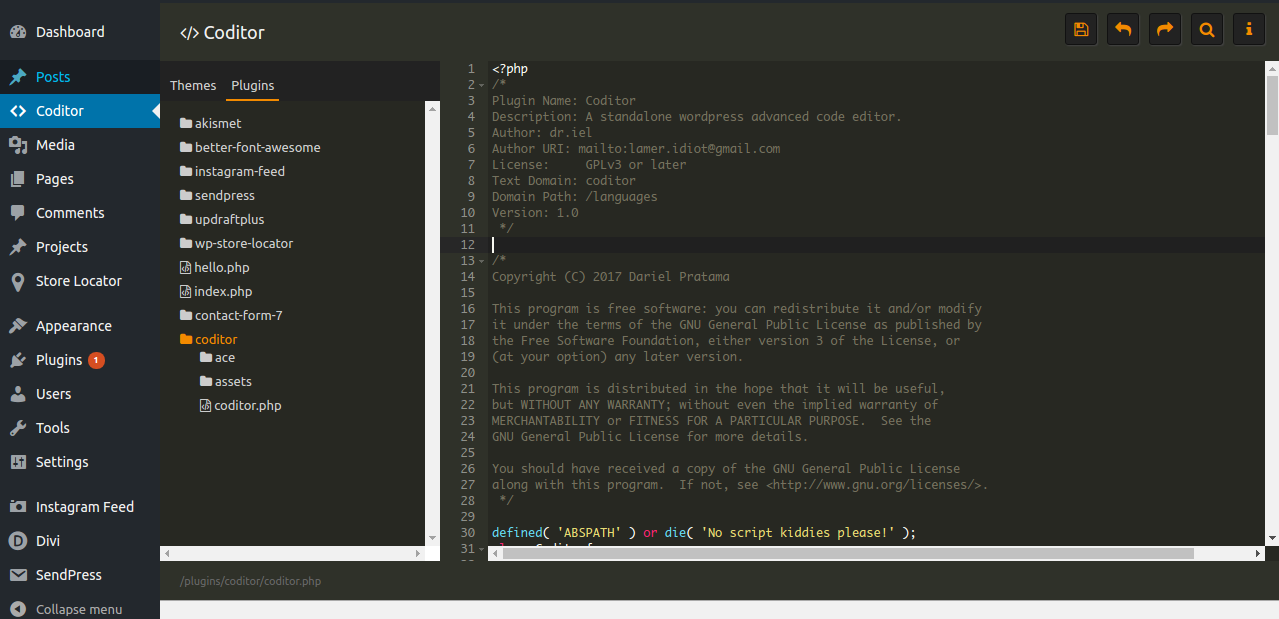The width and height of the screenshot is (1279, 619).
Task: Click the Redo arrow button
Action: tap(1165, 29)
